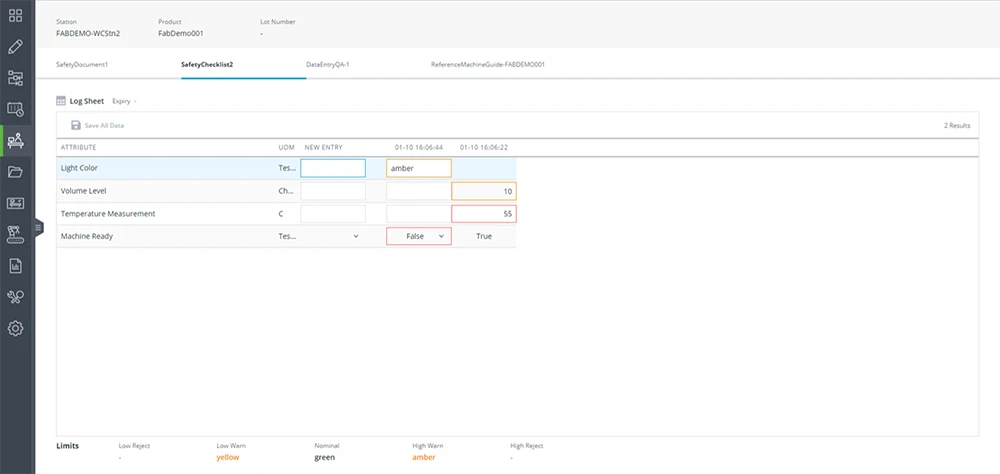Open the Machine Ready new entry dropdown
Screen dimensions: 1000x474
(x=333, y=236)
